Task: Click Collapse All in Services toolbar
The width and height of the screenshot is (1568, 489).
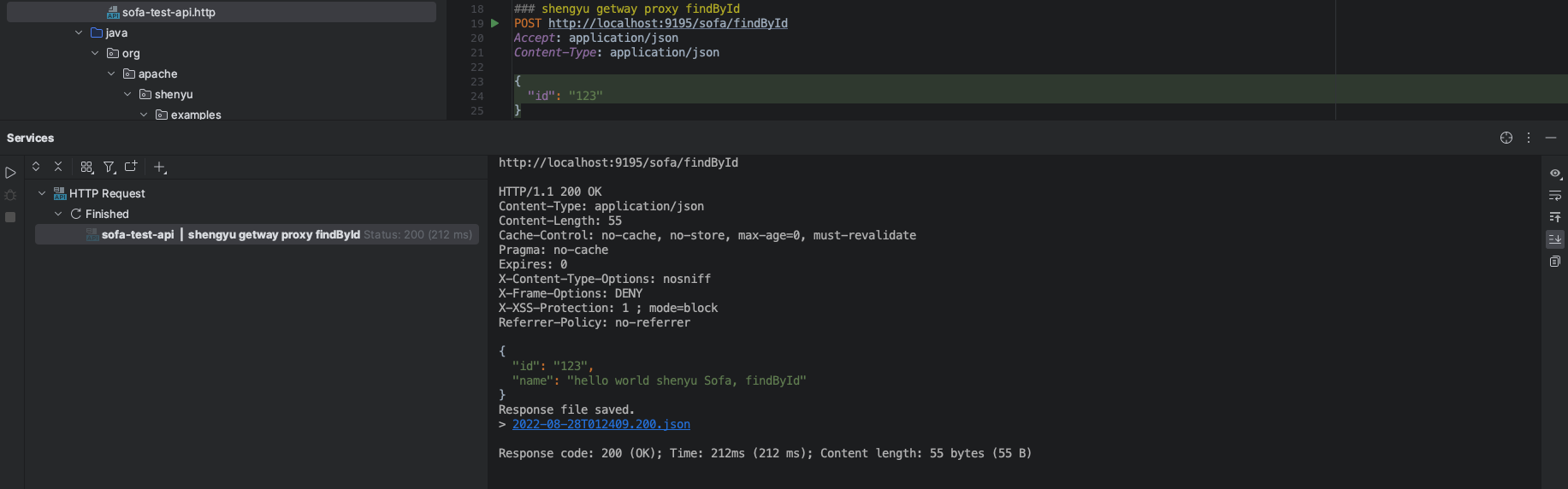Action: pos(58,167)
